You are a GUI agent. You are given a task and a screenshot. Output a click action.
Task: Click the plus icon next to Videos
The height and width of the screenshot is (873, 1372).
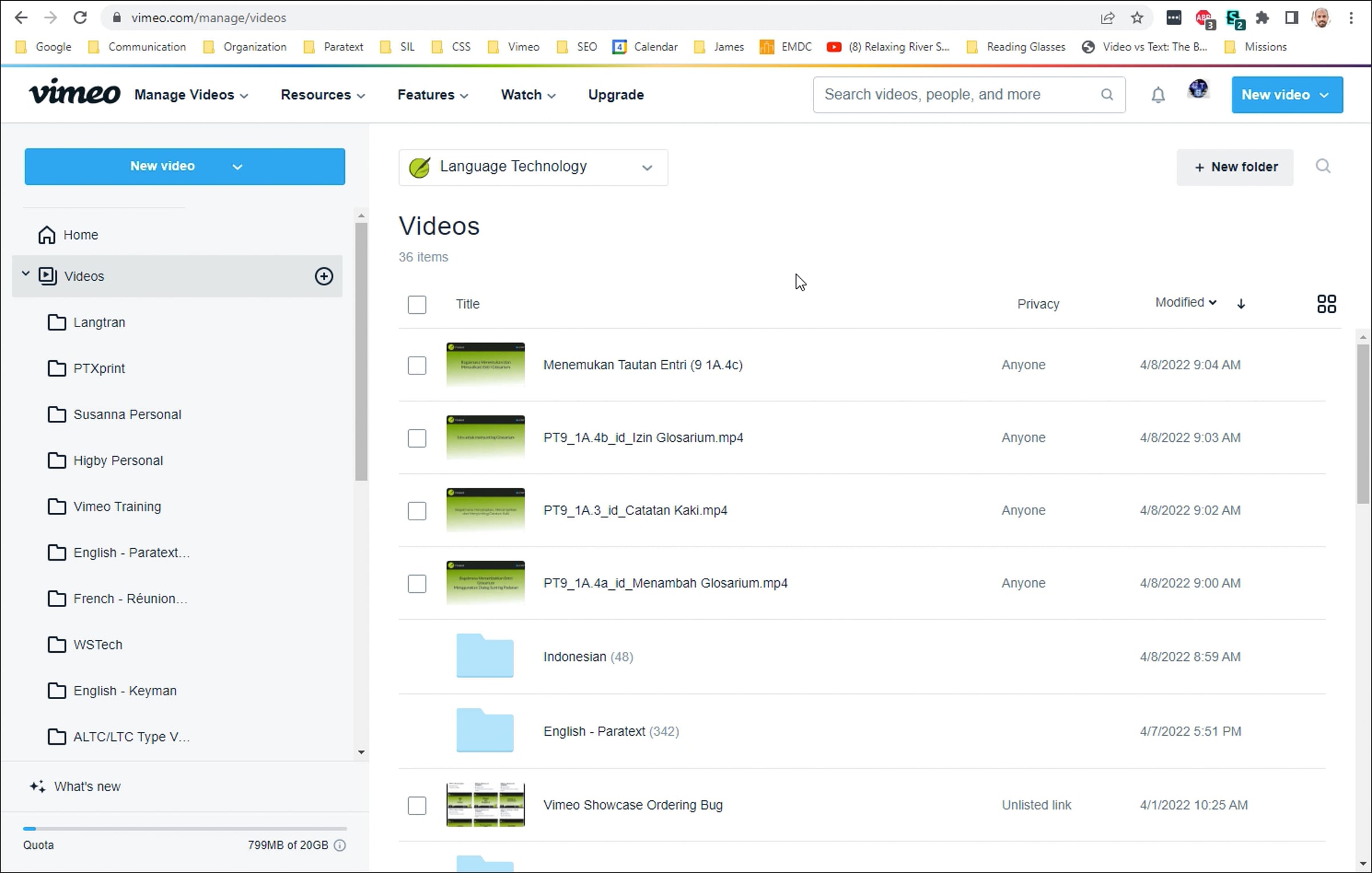point(324,276)
